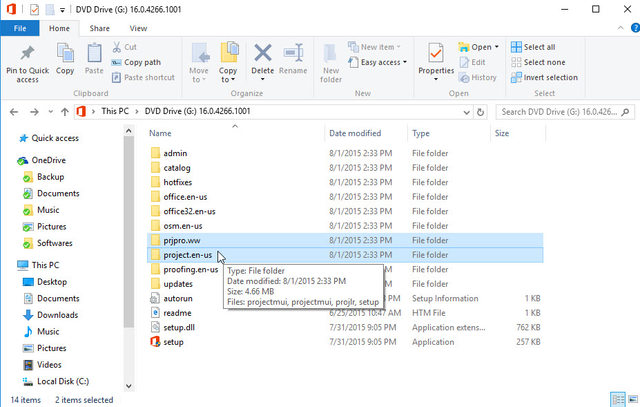Open Local Disk (C:) in sidebar
Image resolution: width=640 pixels, height=407 pixels.
(x=63, y=381)
